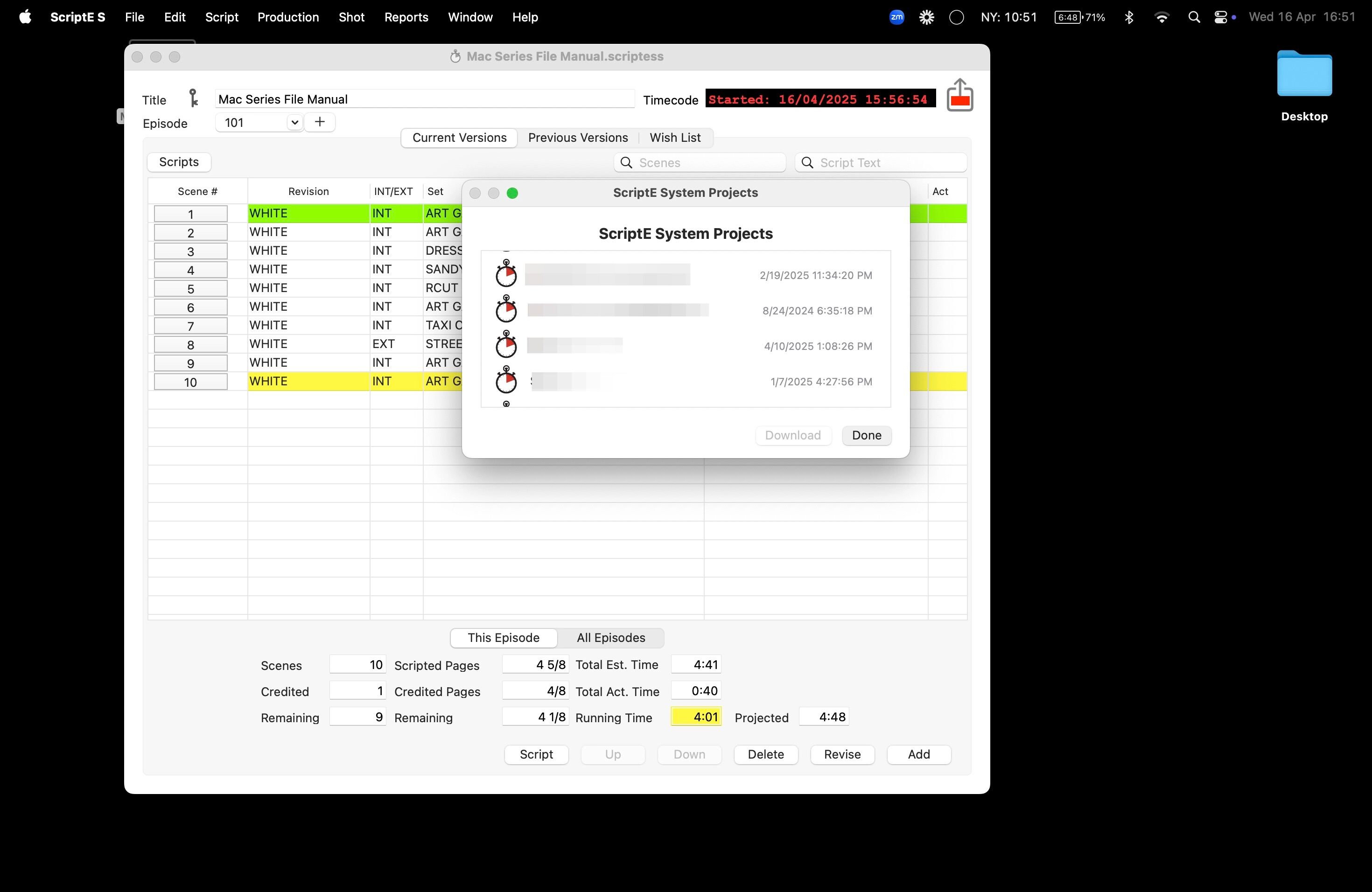1372x892 pixels.
Task: Click the Title text field
Action: [424, 99]
